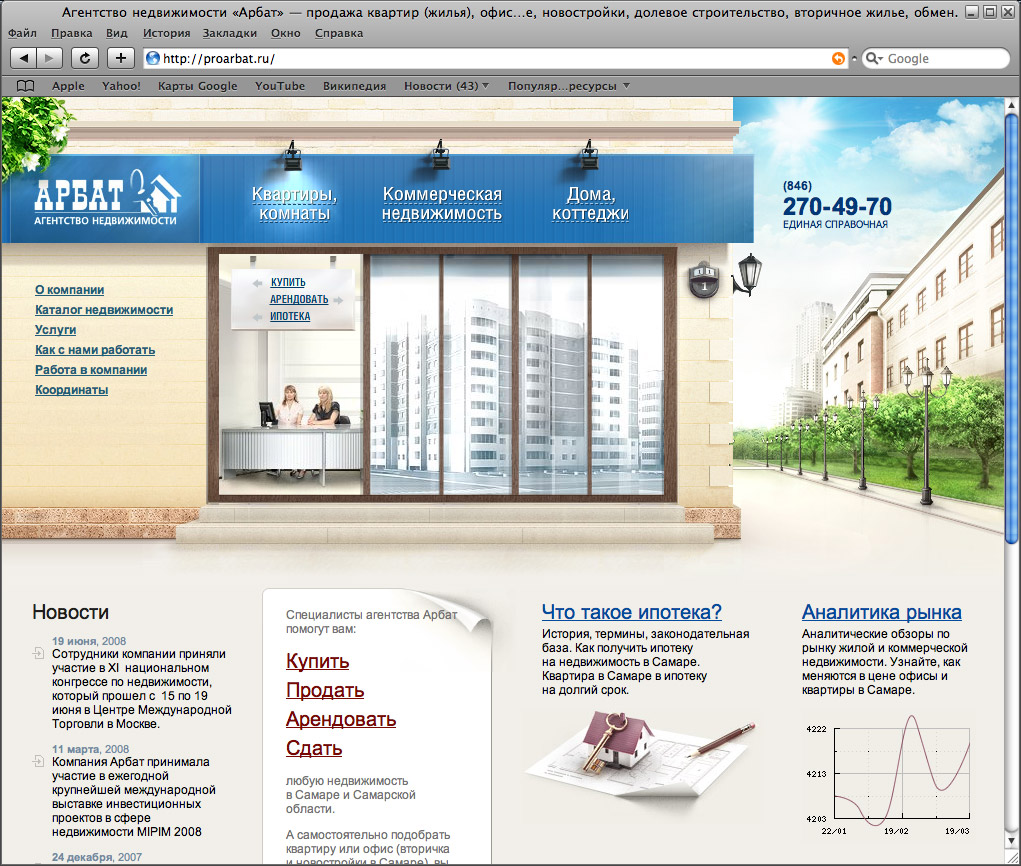Viewport: 1021px width, 866px height.
Task: Click the Google search magnifier icon
Action: tap(872, 59)
